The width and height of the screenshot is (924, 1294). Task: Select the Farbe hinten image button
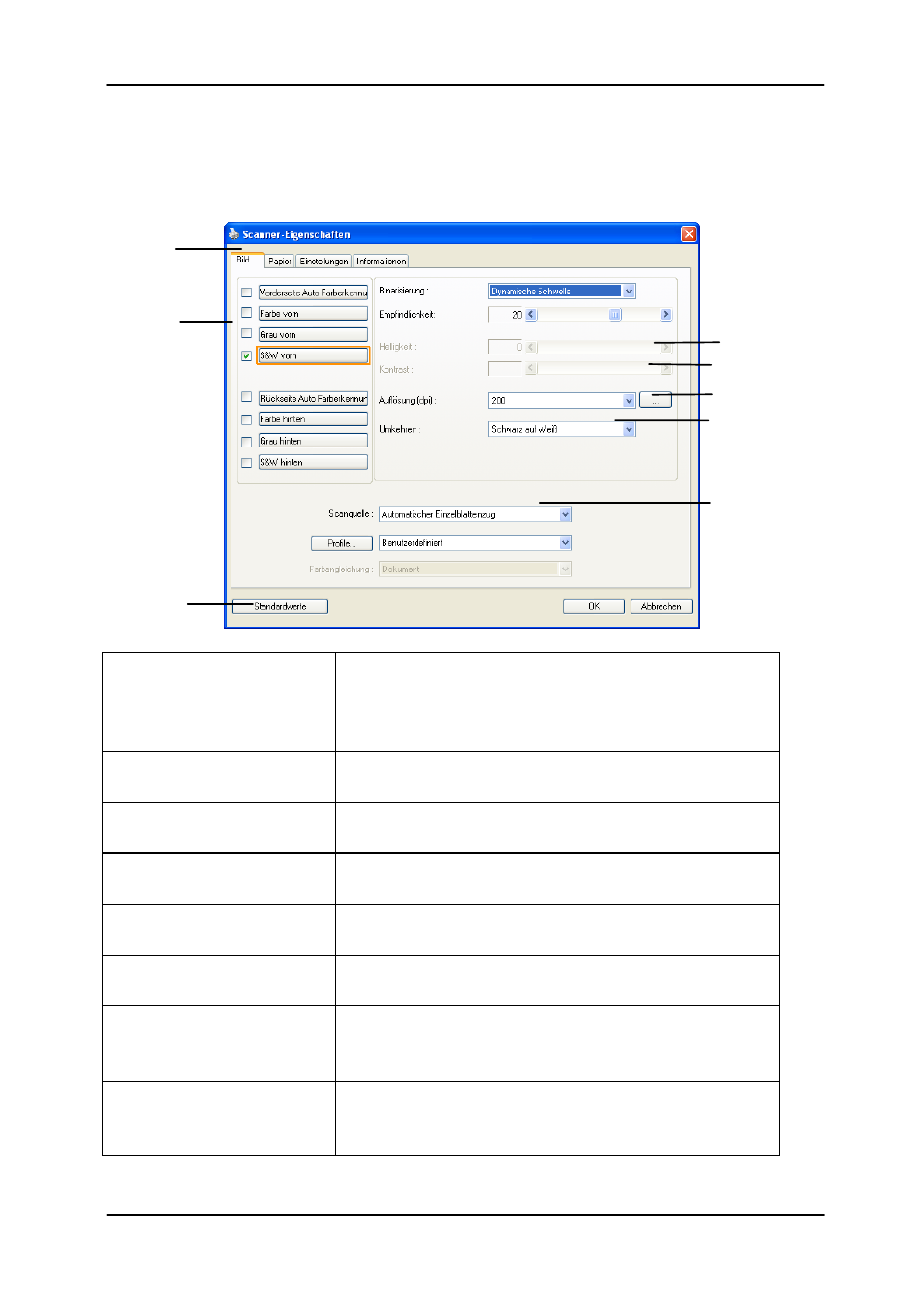[x=313, y=419]
